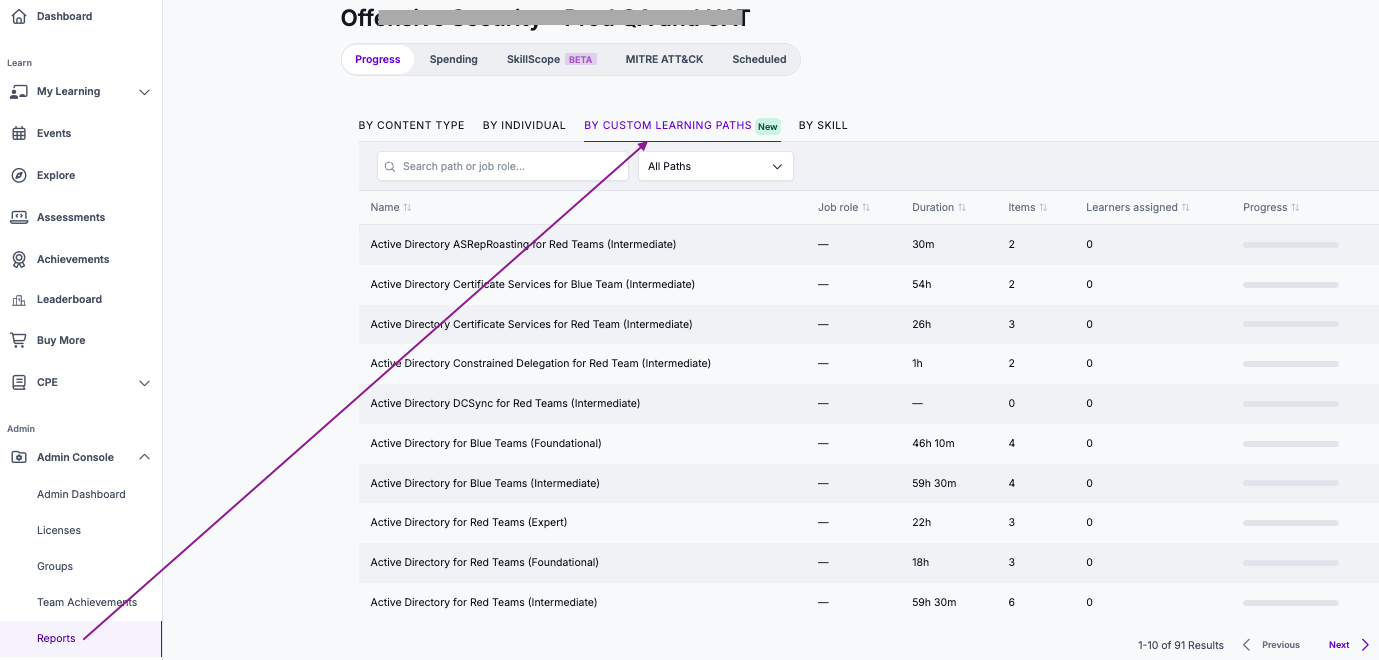Screen dimensions: 1379x660
Task: Open Active Directory for Blue Teams (Intermediate)
Action: pyautogui.click(x=869, y=483)
